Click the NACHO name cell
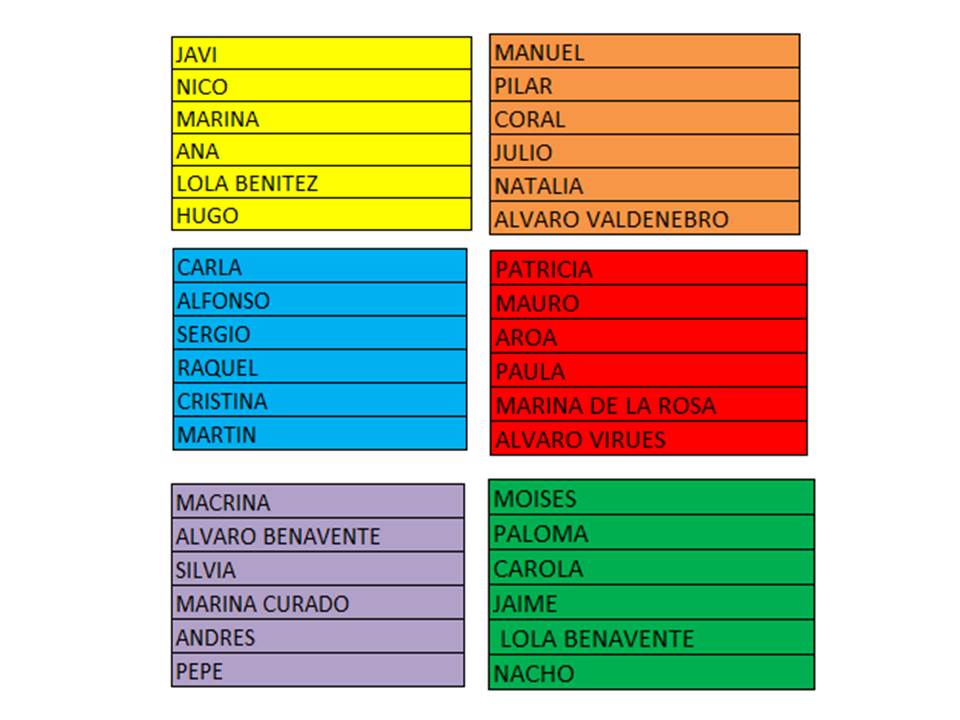Screen dimensions: 960x720 [x=651, y=673]
